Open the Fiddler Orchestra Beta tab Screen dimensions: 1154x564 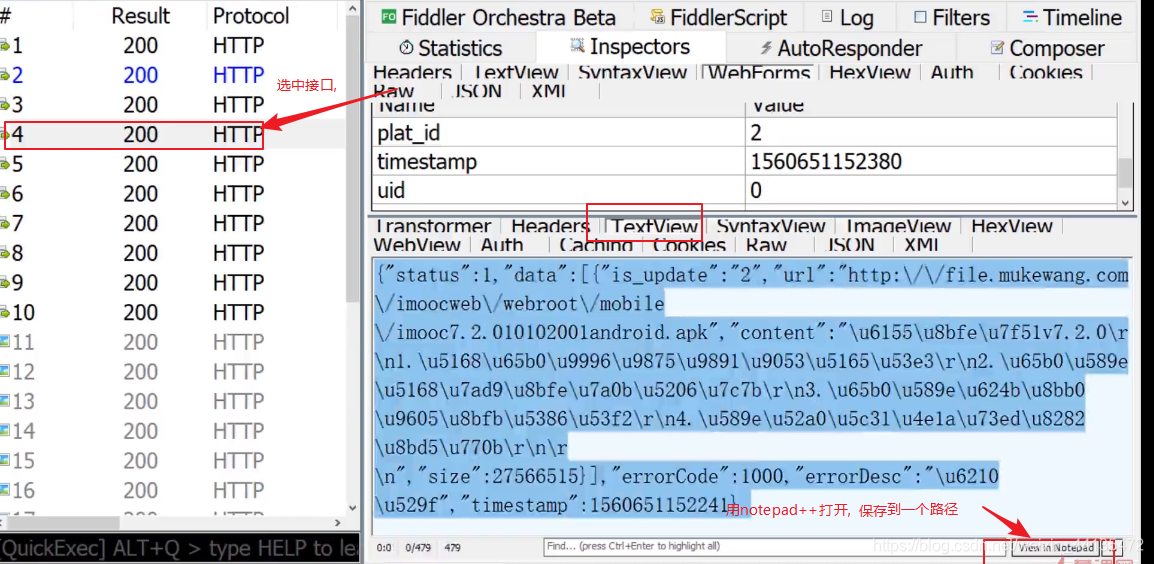[x=498, y=18]
